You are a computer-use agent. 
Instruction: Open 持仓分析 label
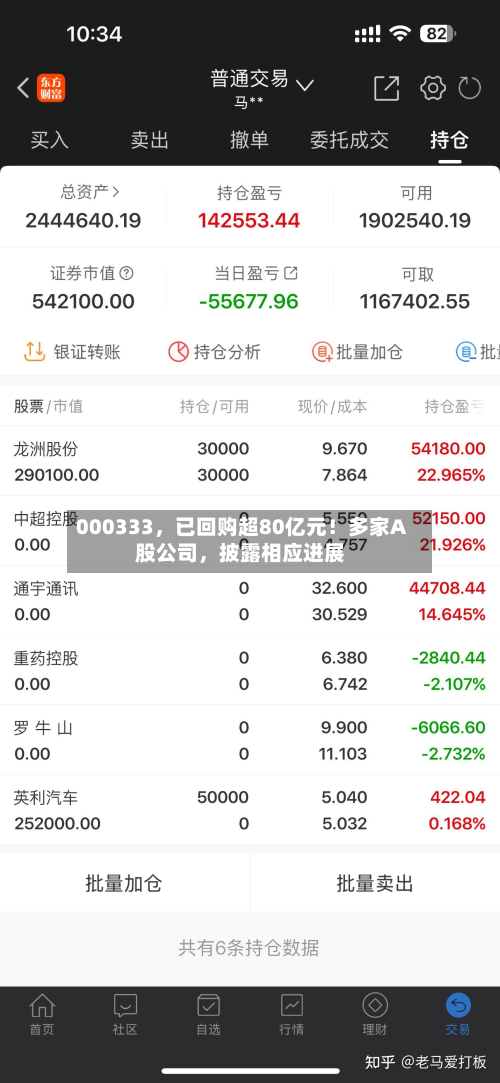pos(227,352)
